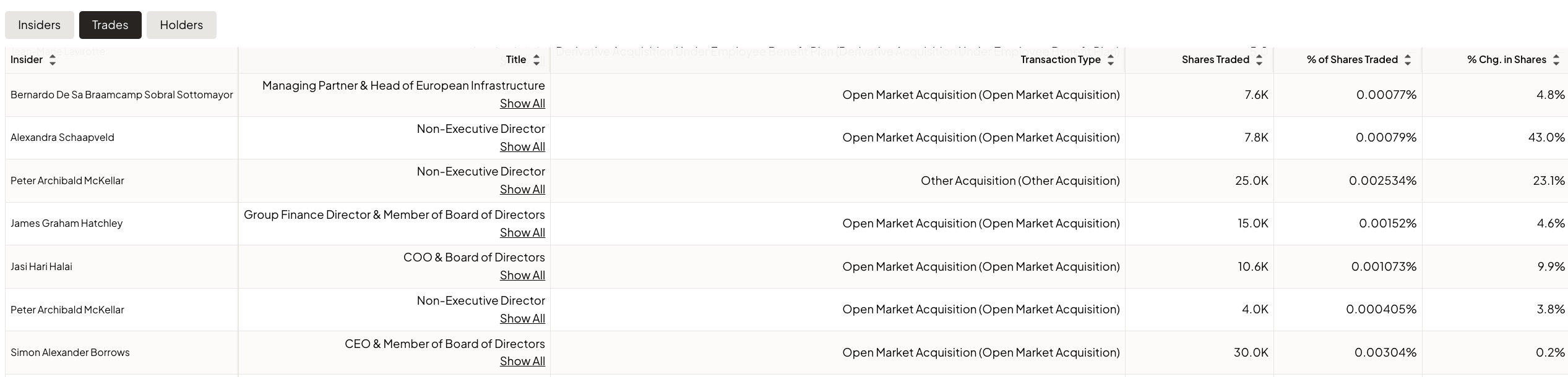Select the Trades tab

coord(110,25)
